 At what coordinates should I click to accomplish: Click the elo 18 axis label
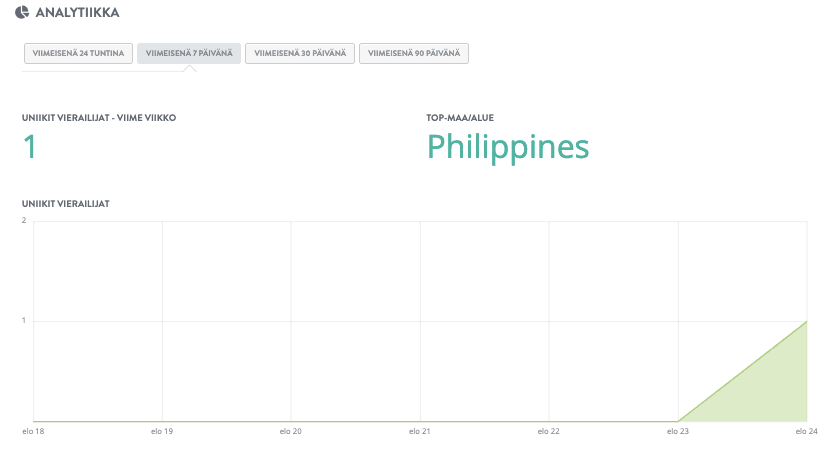click(33, 432)
